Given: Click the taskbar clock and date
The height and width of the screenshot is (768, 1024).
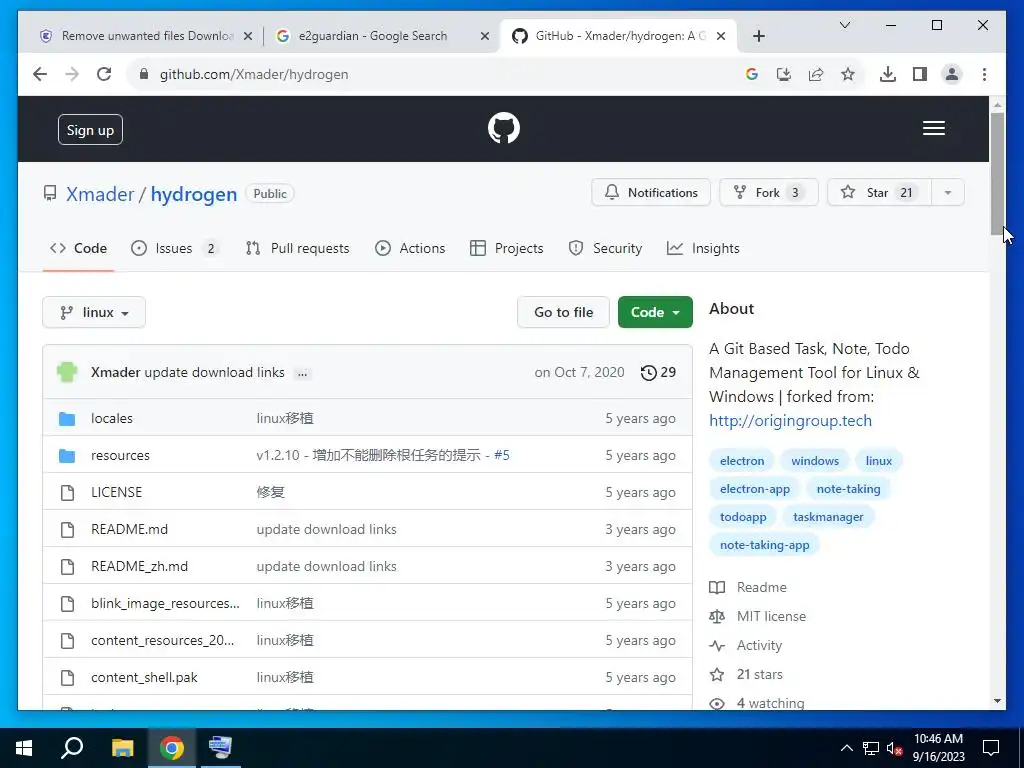Looking at the screenshot, I should point(938,748).
